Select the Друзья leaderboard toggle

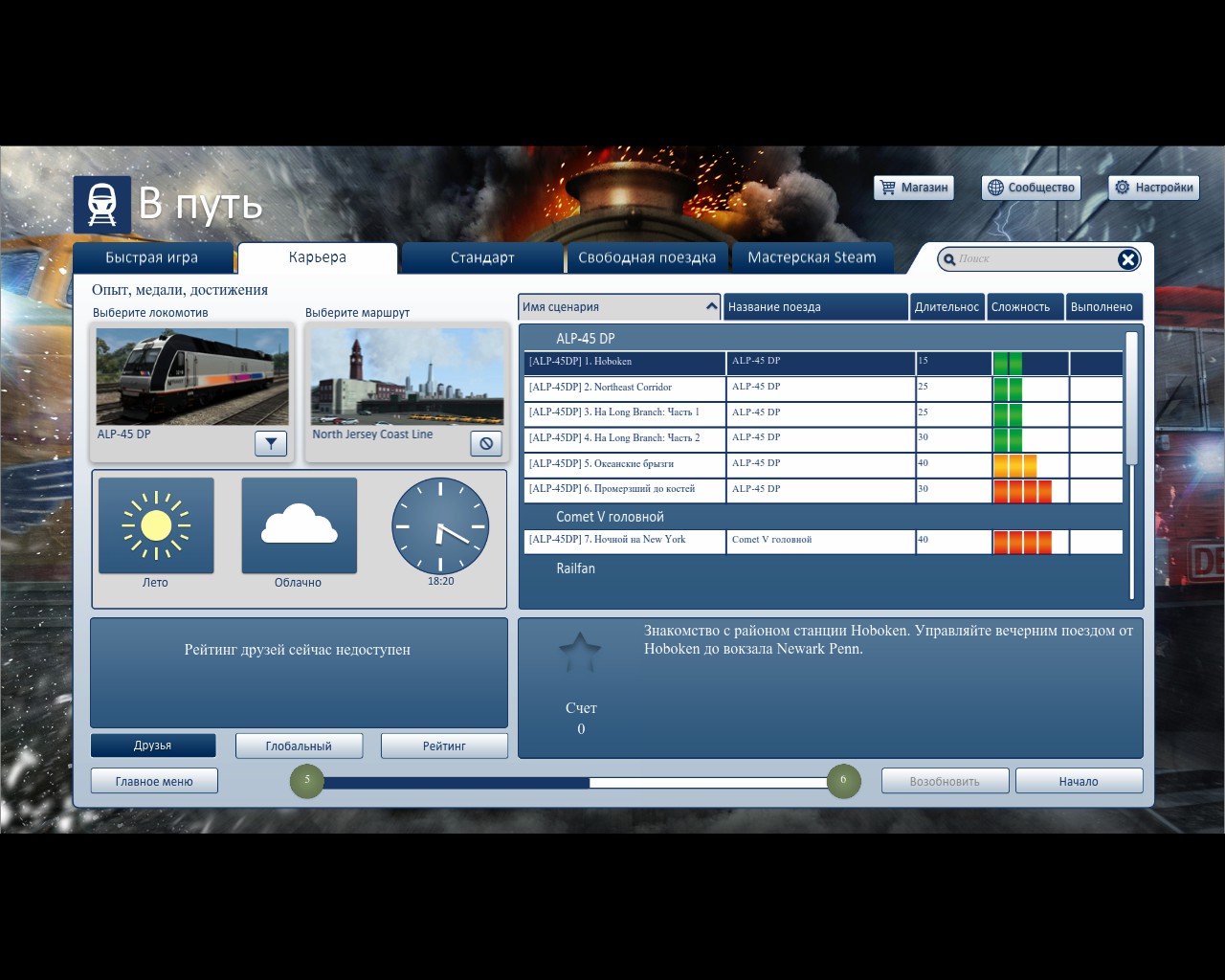pyautogui.click(x=153, y=746)
